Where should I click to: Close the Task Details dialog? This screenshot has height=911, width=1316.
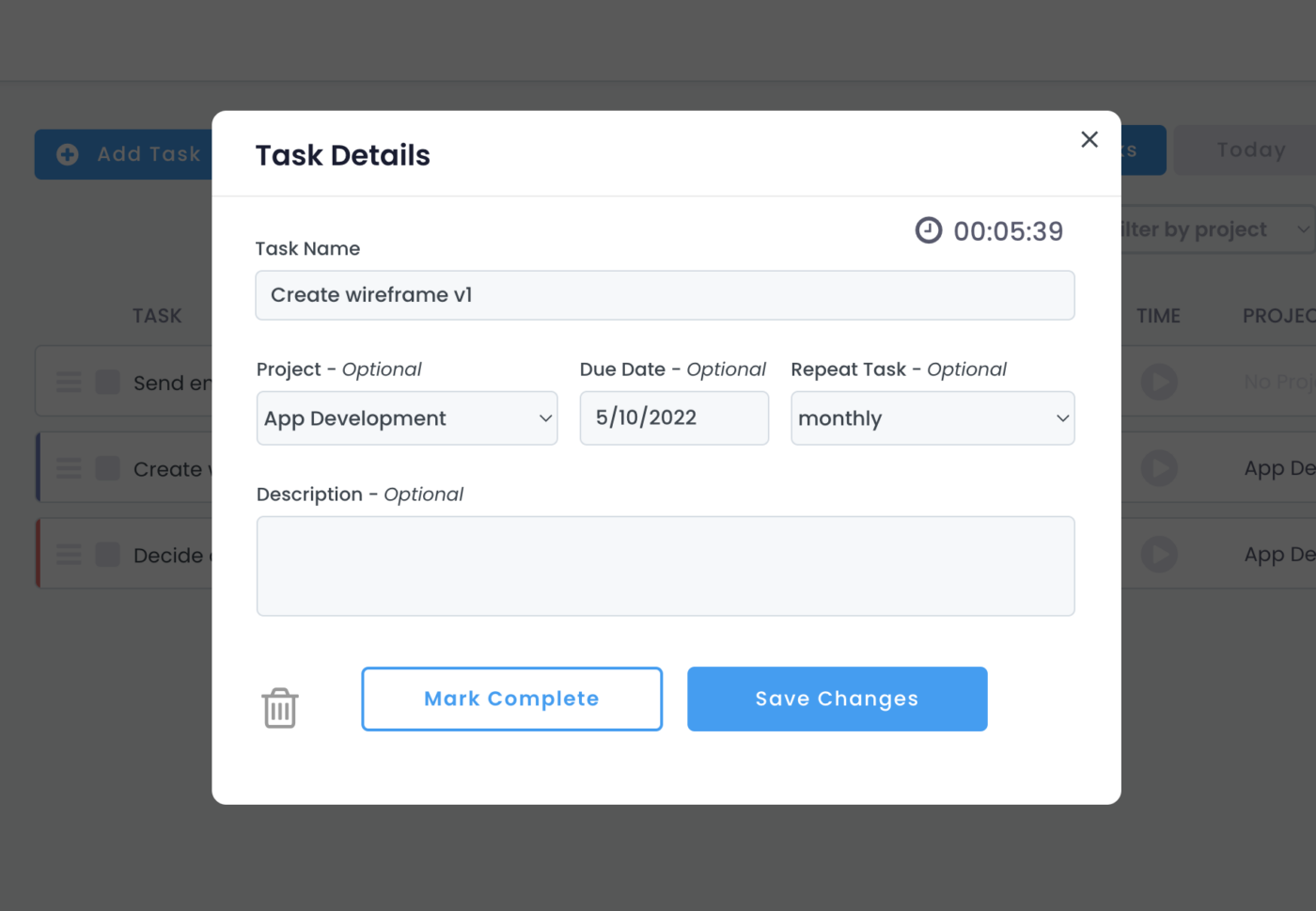point(1089,139)
